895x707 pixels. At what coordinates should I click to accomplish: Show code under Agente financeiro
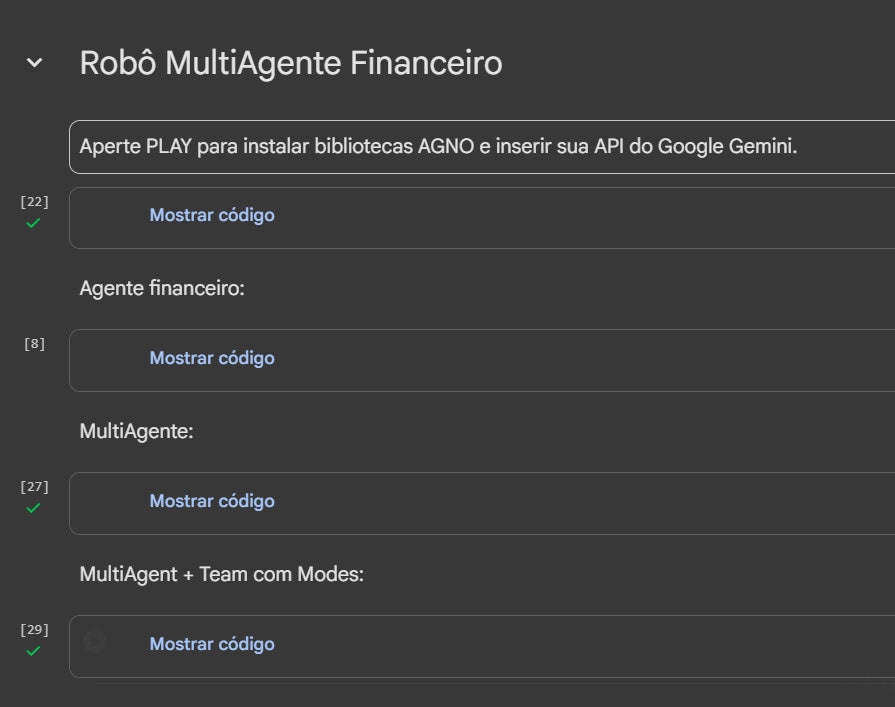coord(211,358)
